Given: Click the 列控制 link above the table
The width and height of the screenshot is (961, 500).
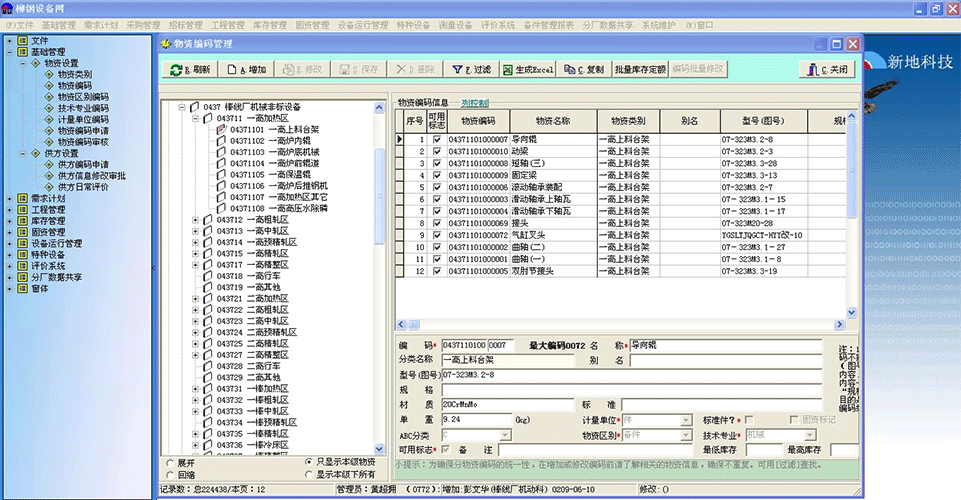Looking at the screenshot, I should coord(475,102).
